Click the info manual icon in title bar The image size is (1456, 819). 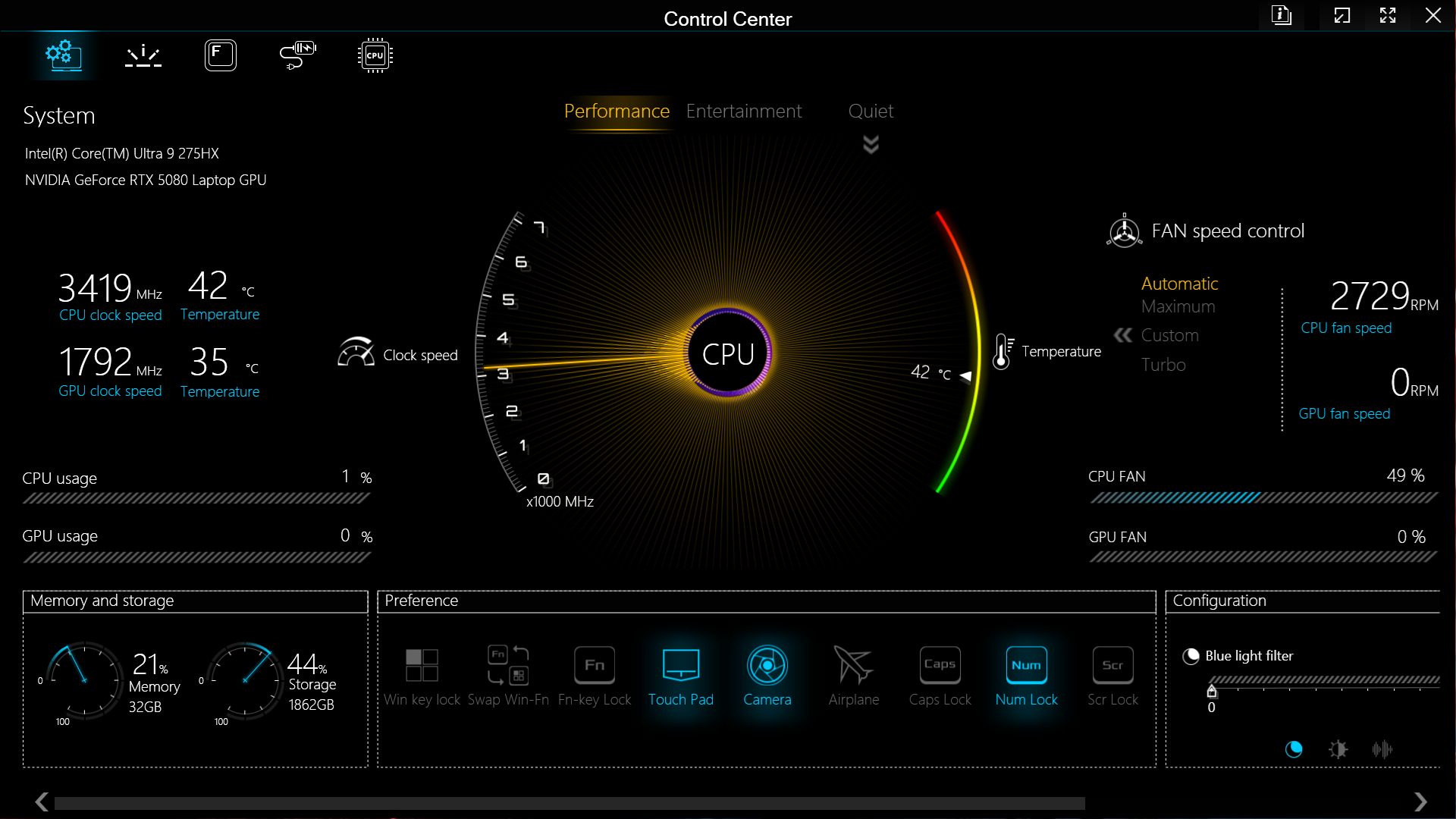click(1282, 15)
